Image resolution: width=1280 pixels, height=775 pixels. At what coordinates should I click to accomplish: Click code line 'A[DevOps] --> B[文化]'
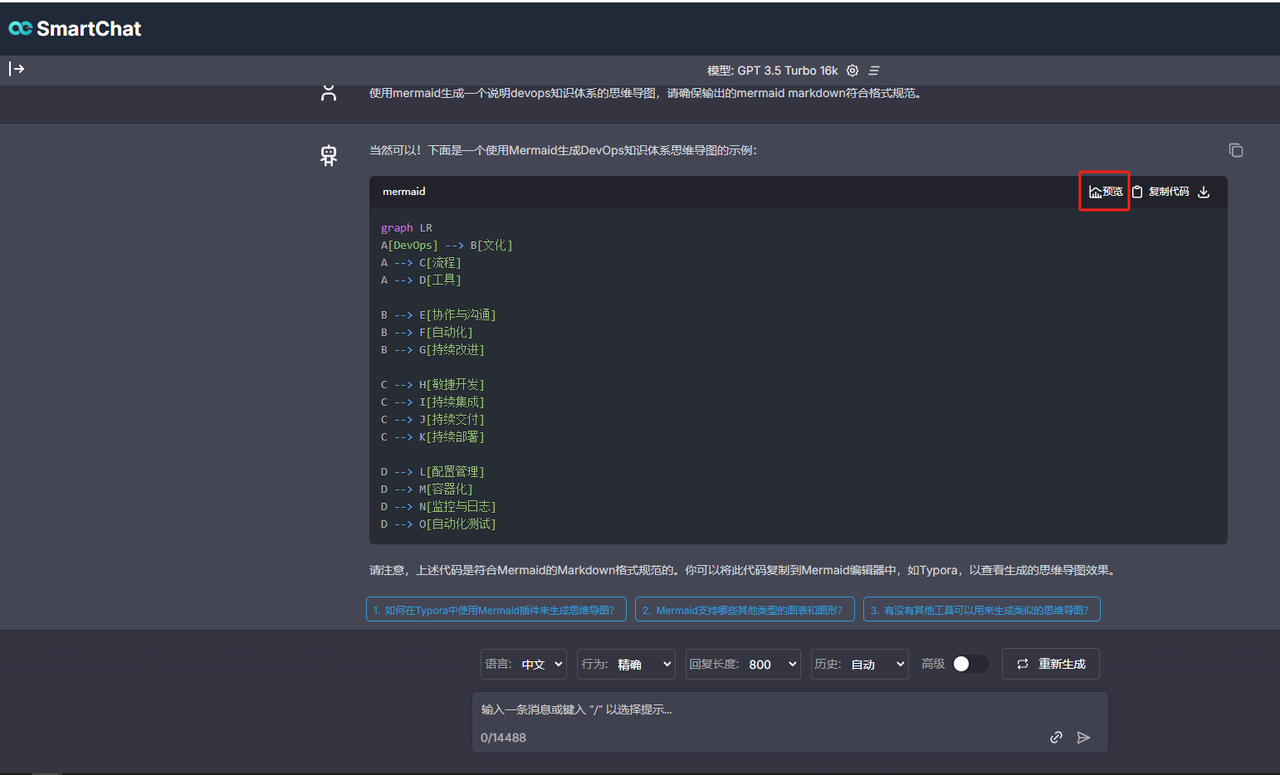(446, 245)
